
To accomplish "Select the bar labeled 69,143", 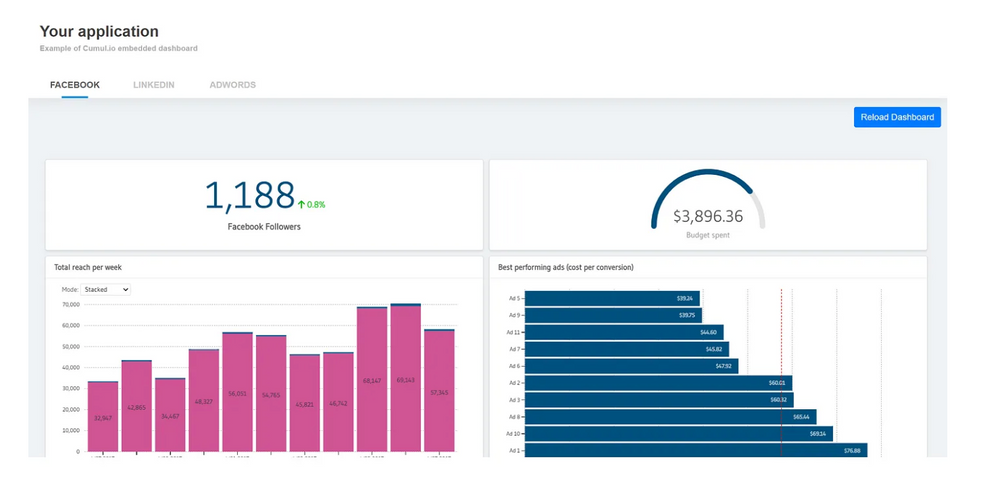I will 405,380.
